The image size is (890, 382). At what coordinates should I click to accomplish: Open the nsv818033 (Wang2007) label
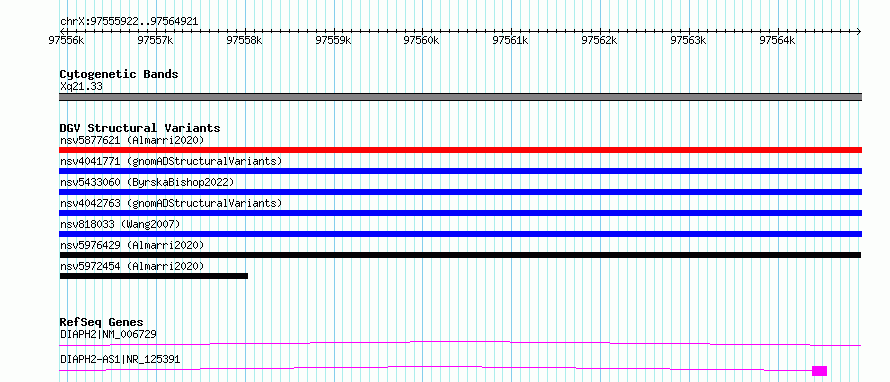tap(120, 224)
